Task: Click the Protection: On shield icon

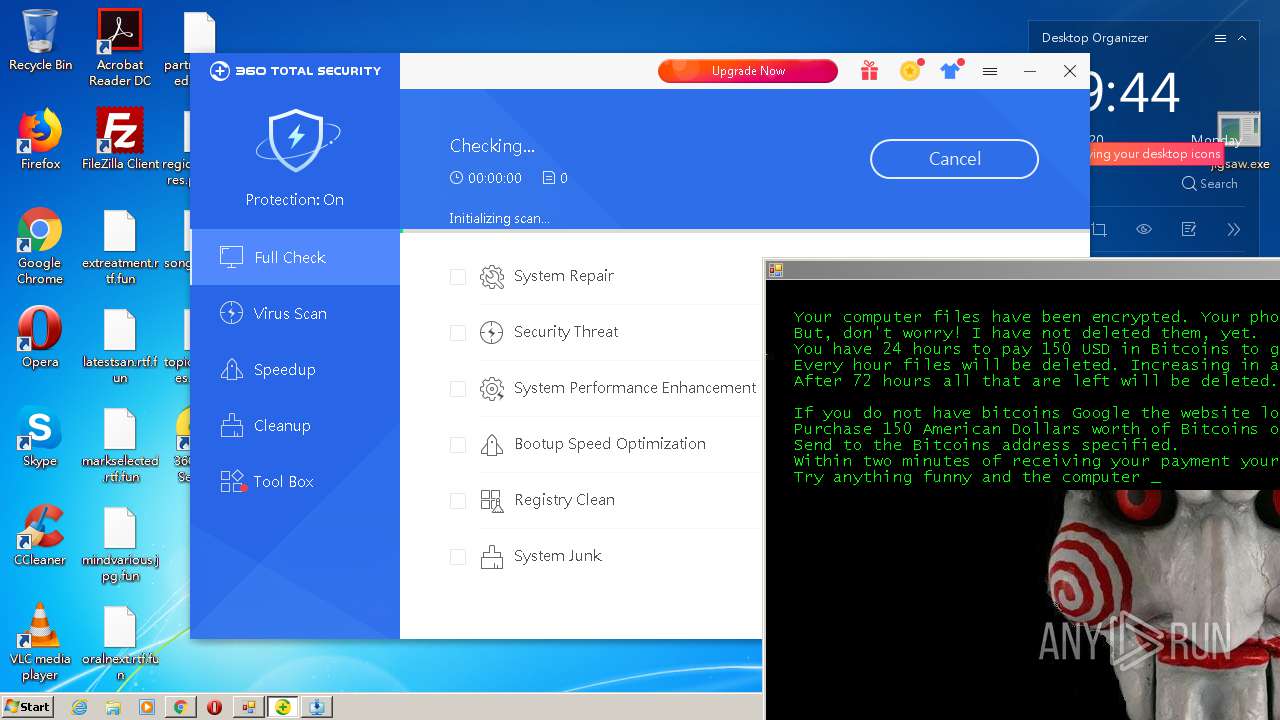Action: [x=295, y=140]
